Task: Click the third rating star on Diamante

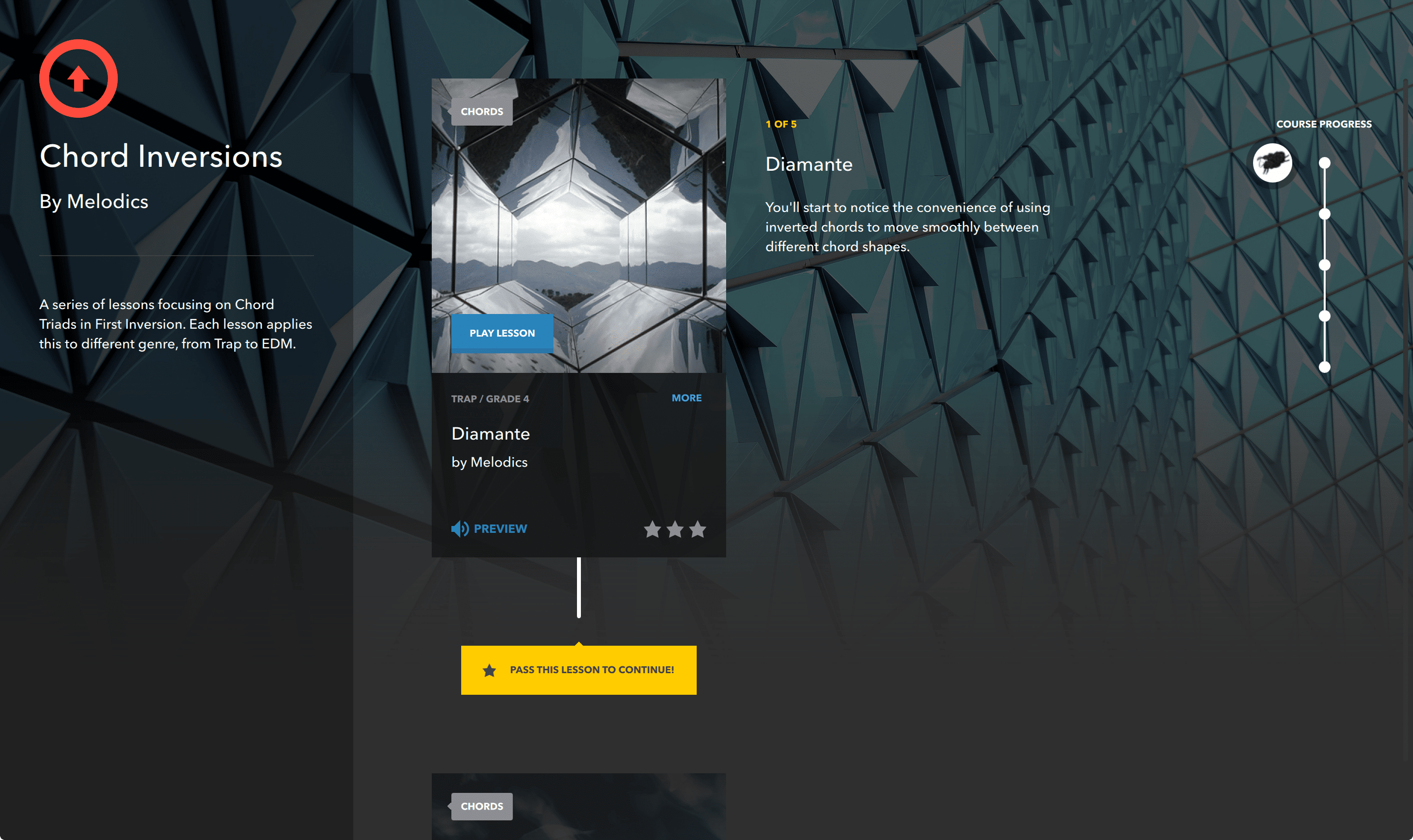Action: point(697,529)
